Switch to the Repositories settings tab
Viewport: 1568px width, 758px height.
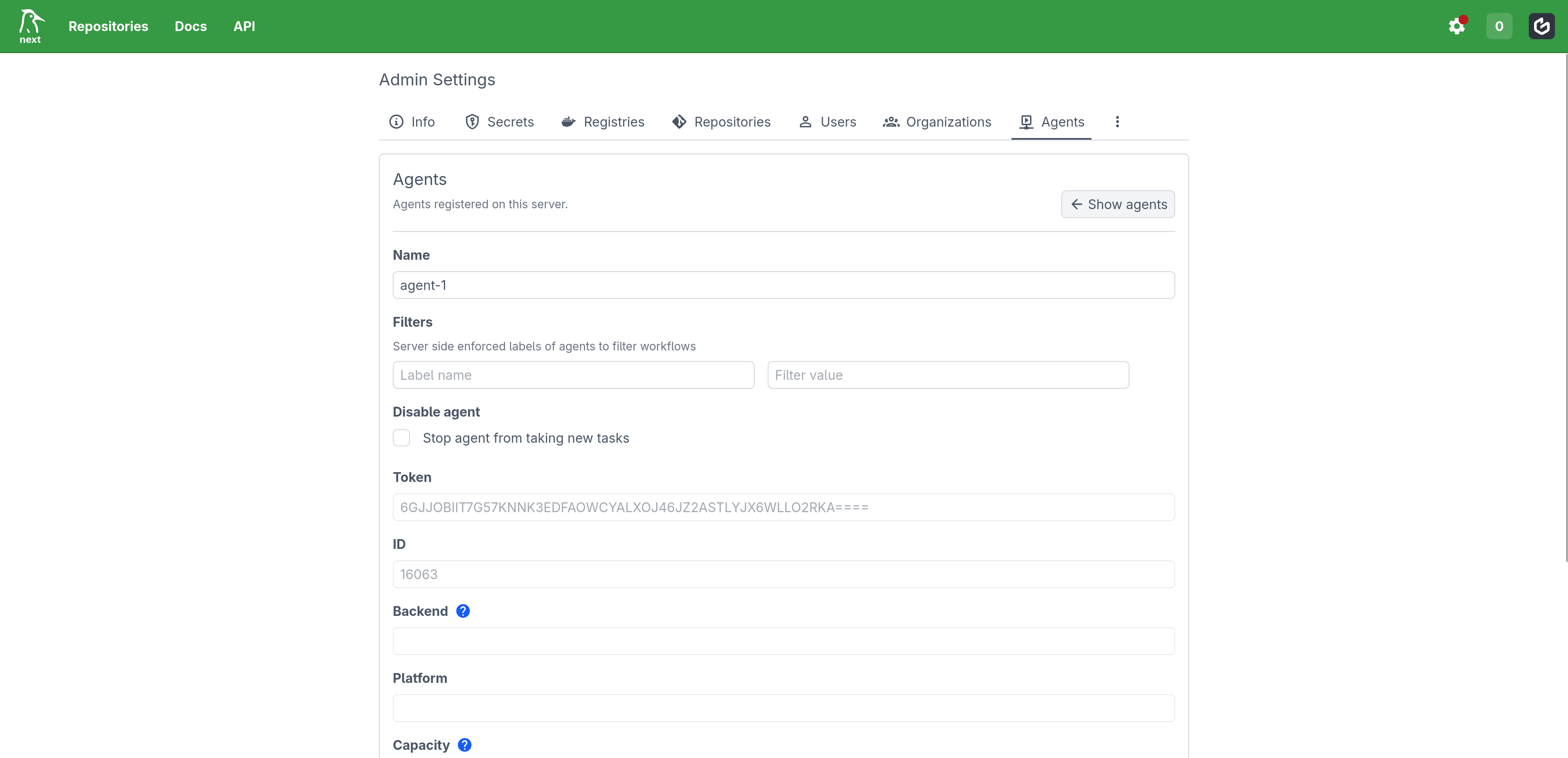tap(721, 122)
